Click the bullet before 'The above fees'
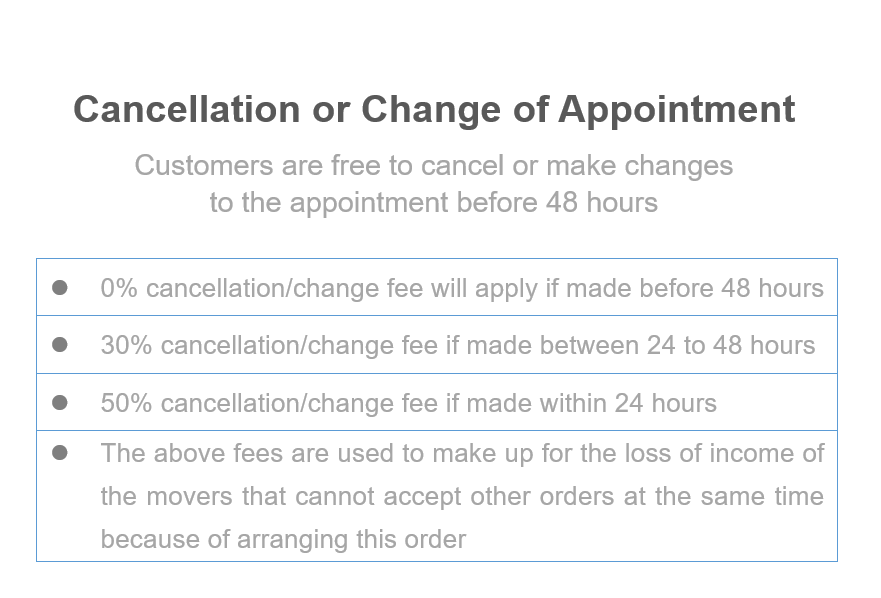The width and height of the screenshot is (881, 598). [60, 452]
